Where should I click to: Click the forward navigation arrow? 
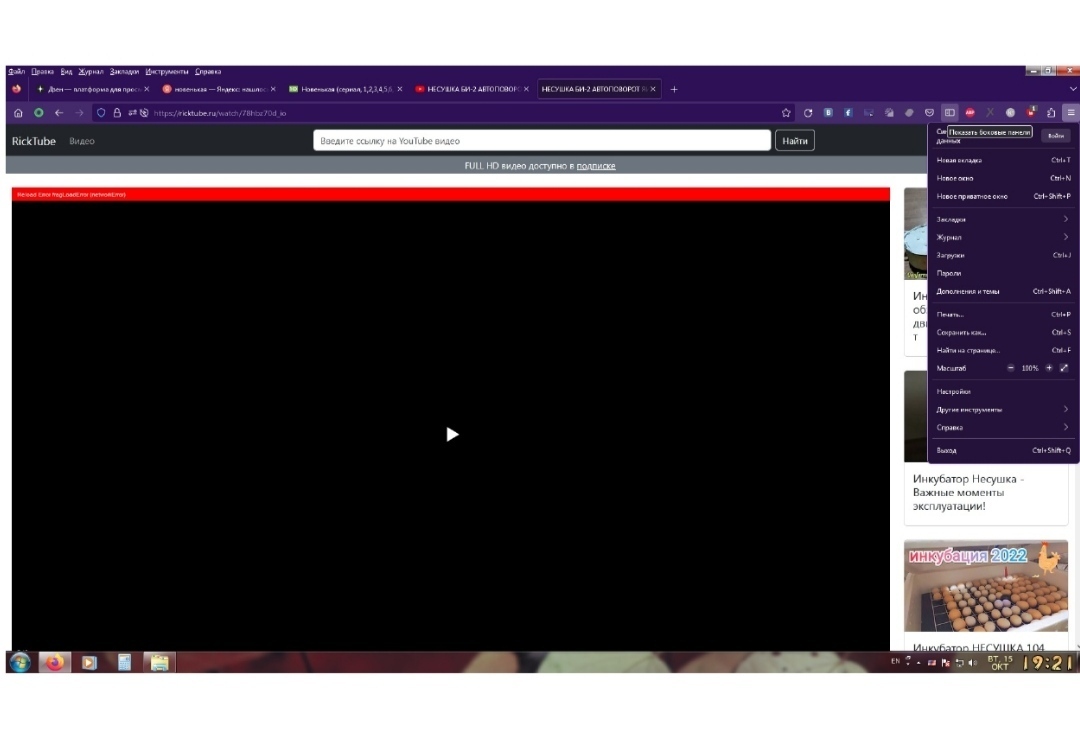tap(79, 113)
